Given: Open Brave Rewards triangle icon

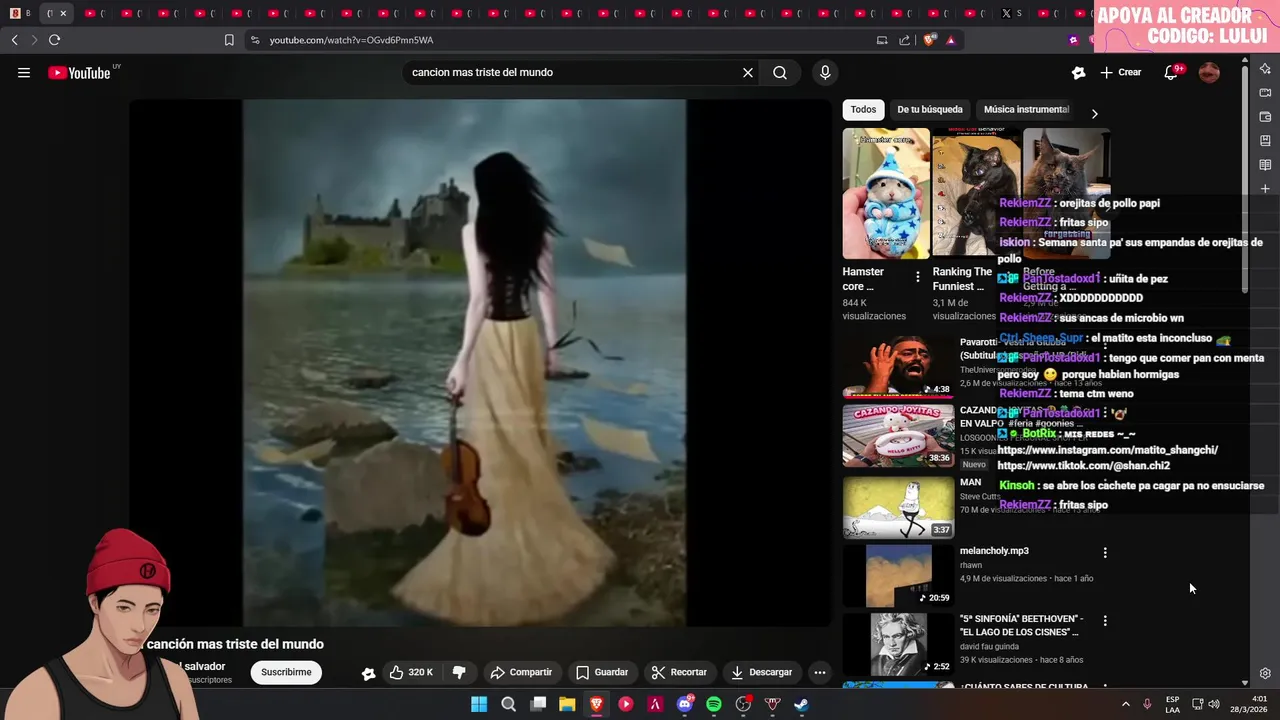Looking at the screenshot, I should [950, 40].
